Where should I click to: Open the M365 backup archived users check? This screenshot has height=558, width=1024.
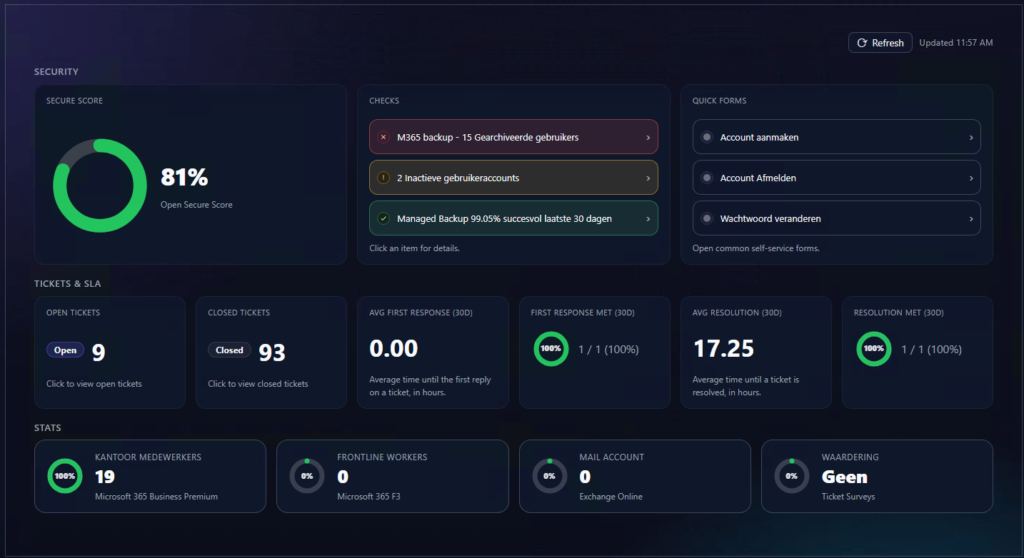513,137
